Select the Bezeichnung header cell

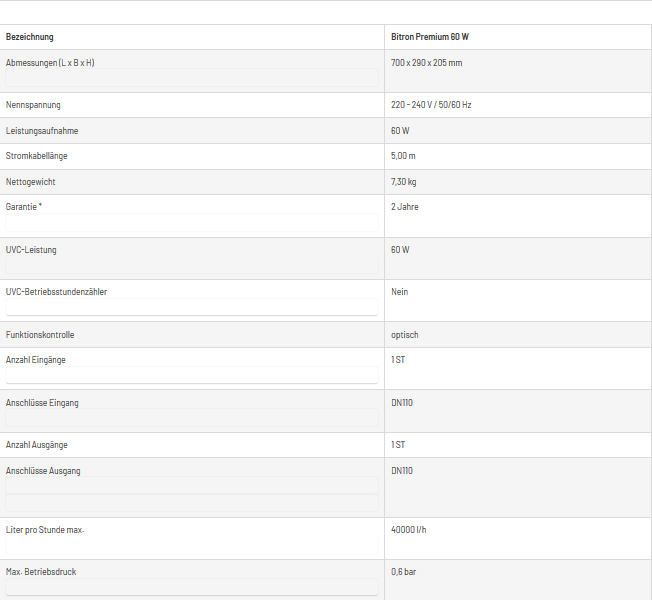coord(192,37)
